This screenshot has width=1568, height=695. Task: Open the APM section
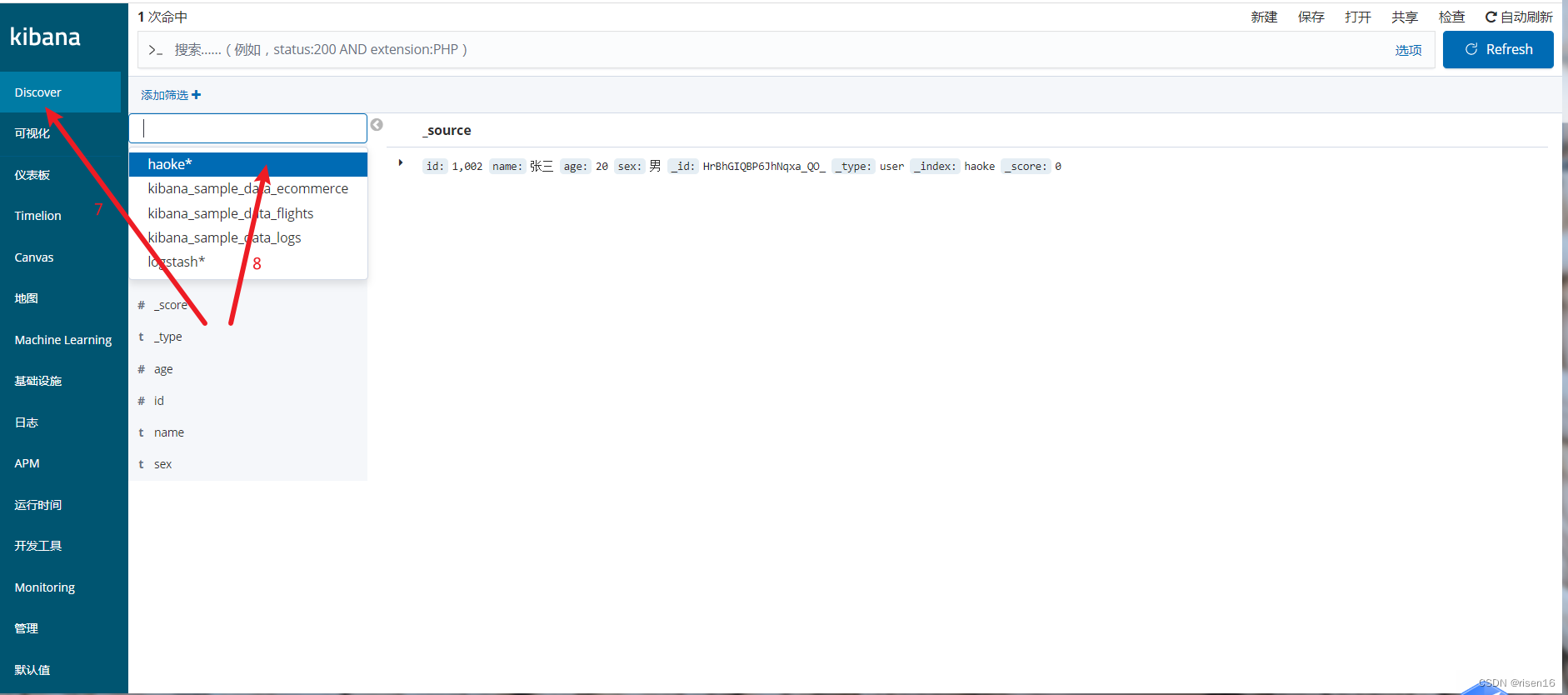(x=27, y=463)
